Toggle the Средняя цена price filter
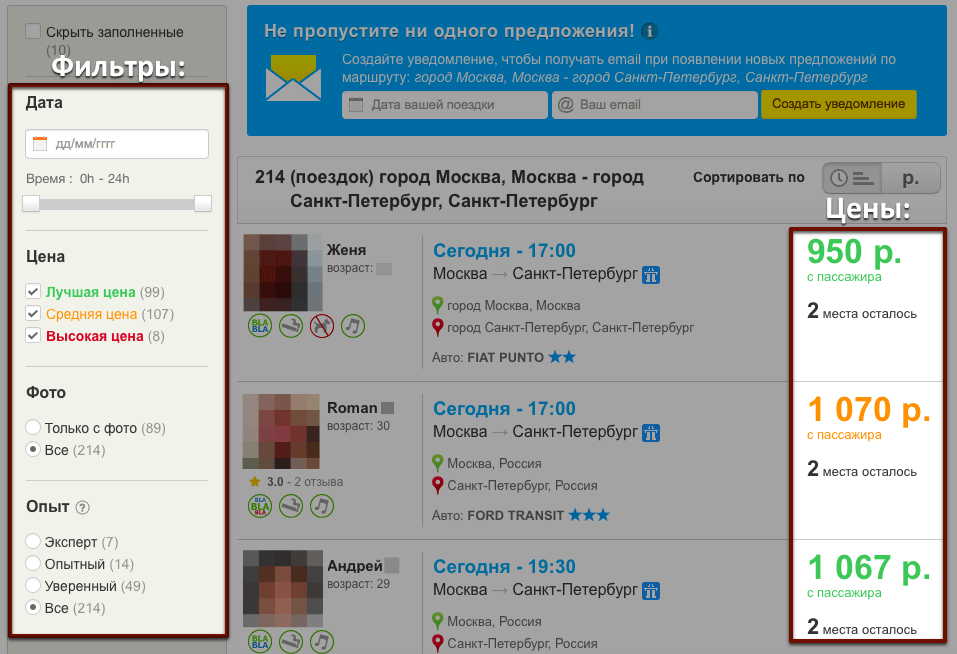 (x=33, y=314)
